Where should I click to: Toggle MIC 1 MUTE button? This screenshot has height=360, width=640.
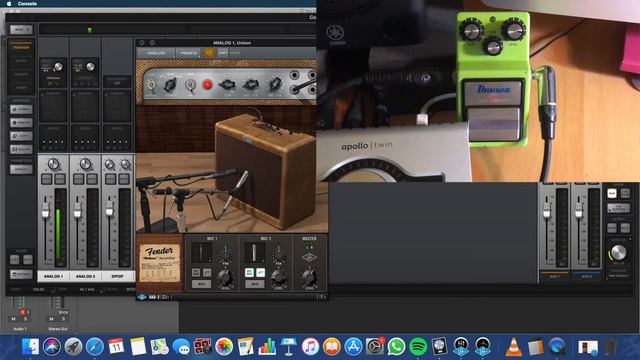pyautogui.click(x=201, y=284)
